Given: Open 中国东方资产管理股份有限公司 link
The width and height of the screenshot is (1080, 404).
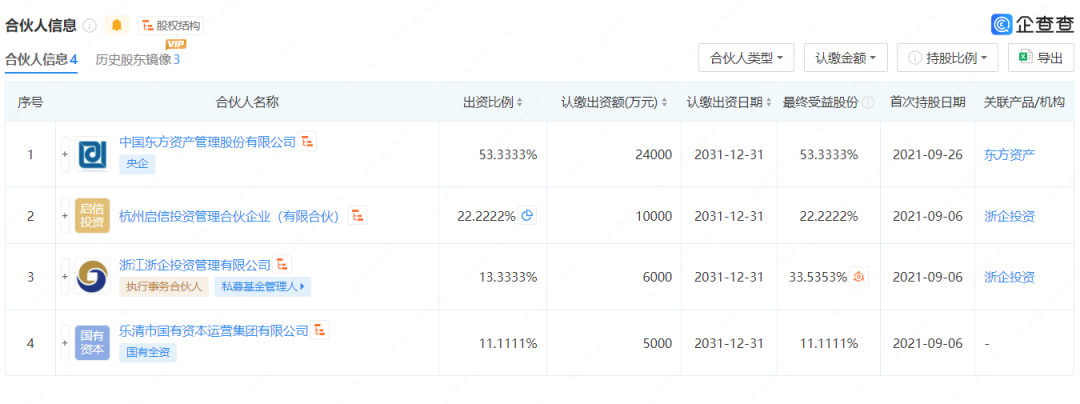Looking at the screenshot, I should [x=207, y=142].
